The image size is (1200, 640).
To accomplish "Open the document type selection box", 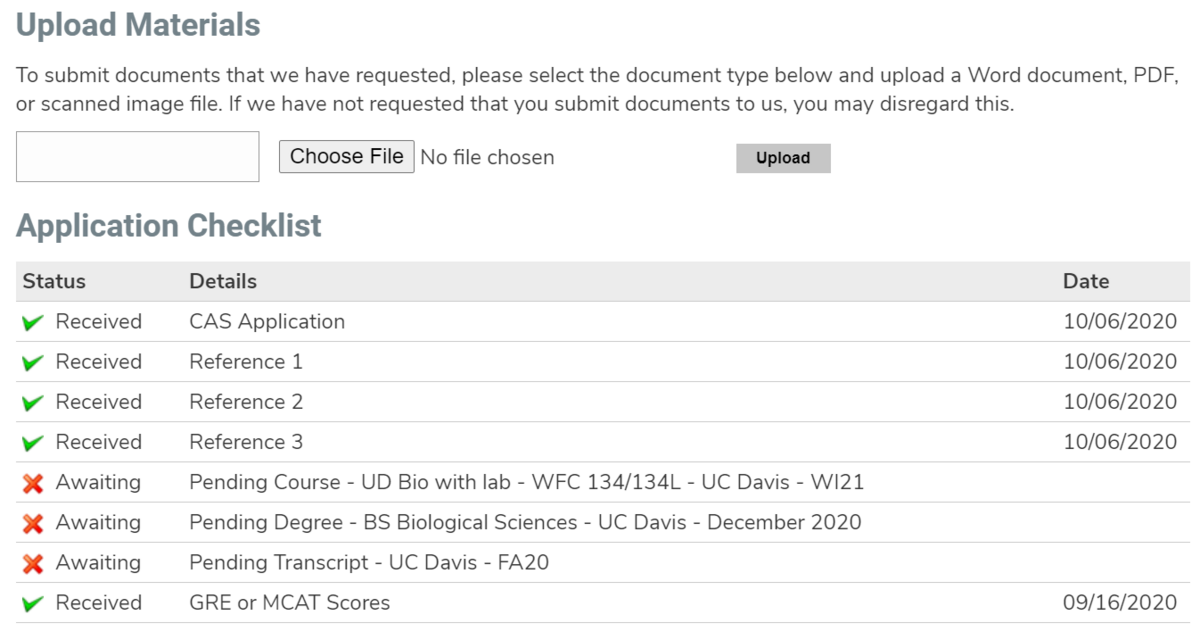I will click(137, 157).
